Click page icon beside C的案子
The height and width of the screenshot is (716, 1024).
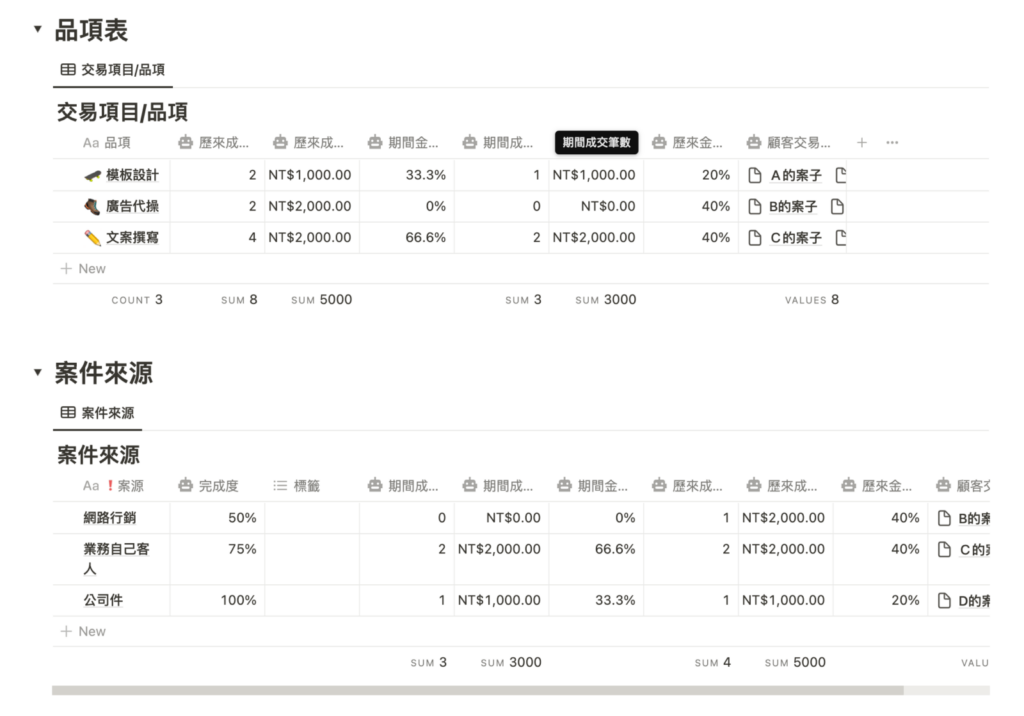point(754,238)
